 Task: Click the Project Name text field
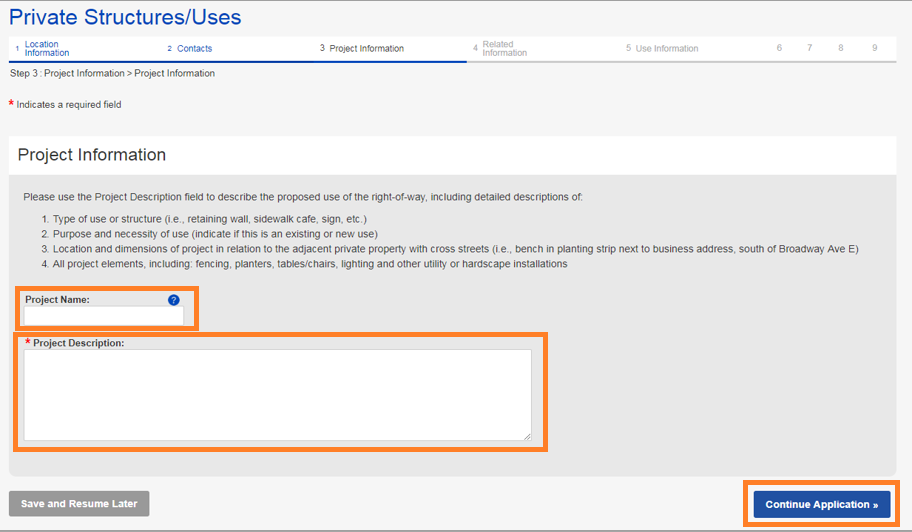(x=104, y=316)
